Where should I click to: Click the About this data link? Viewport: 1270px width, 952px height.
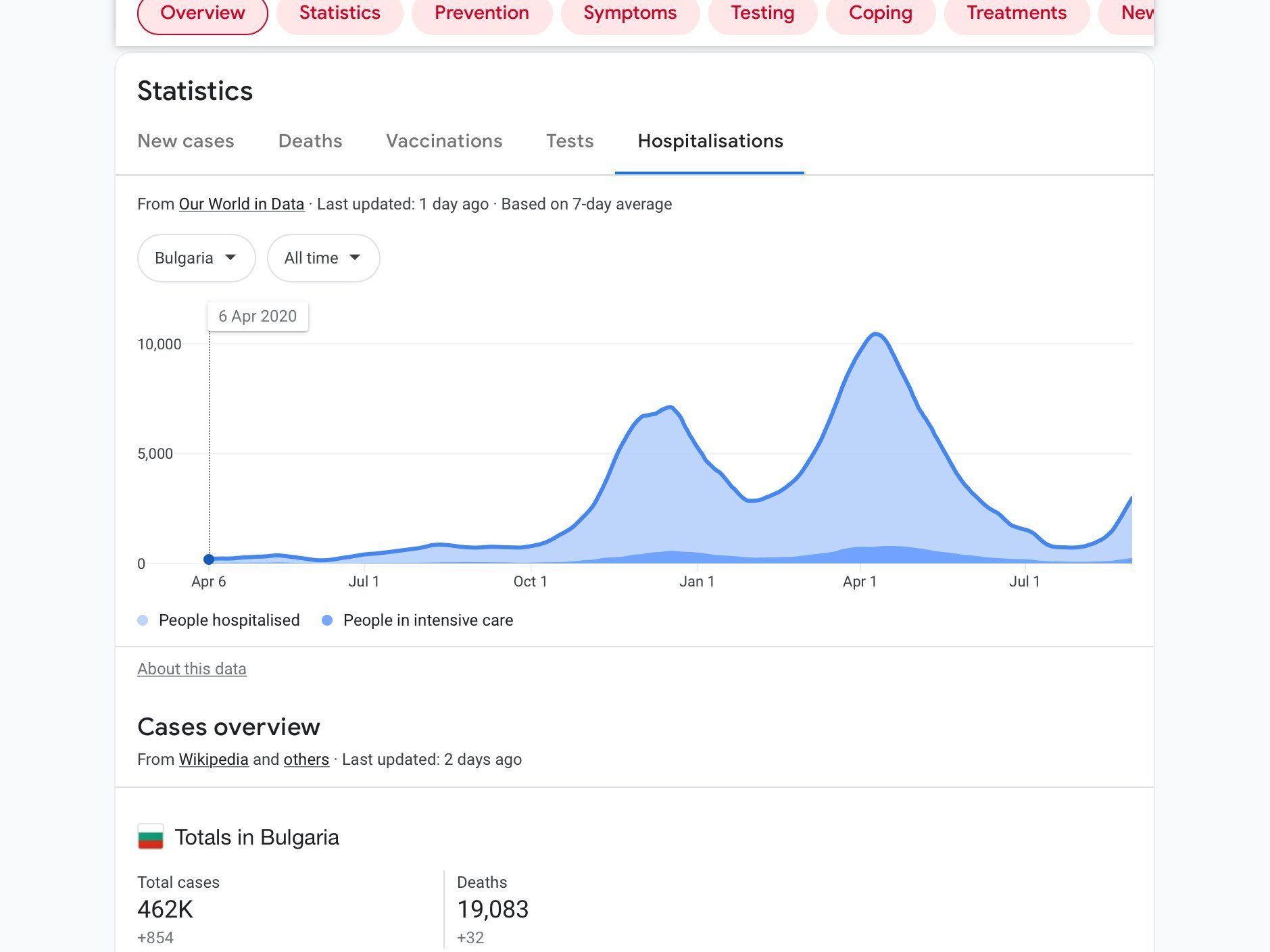[192, 669]
